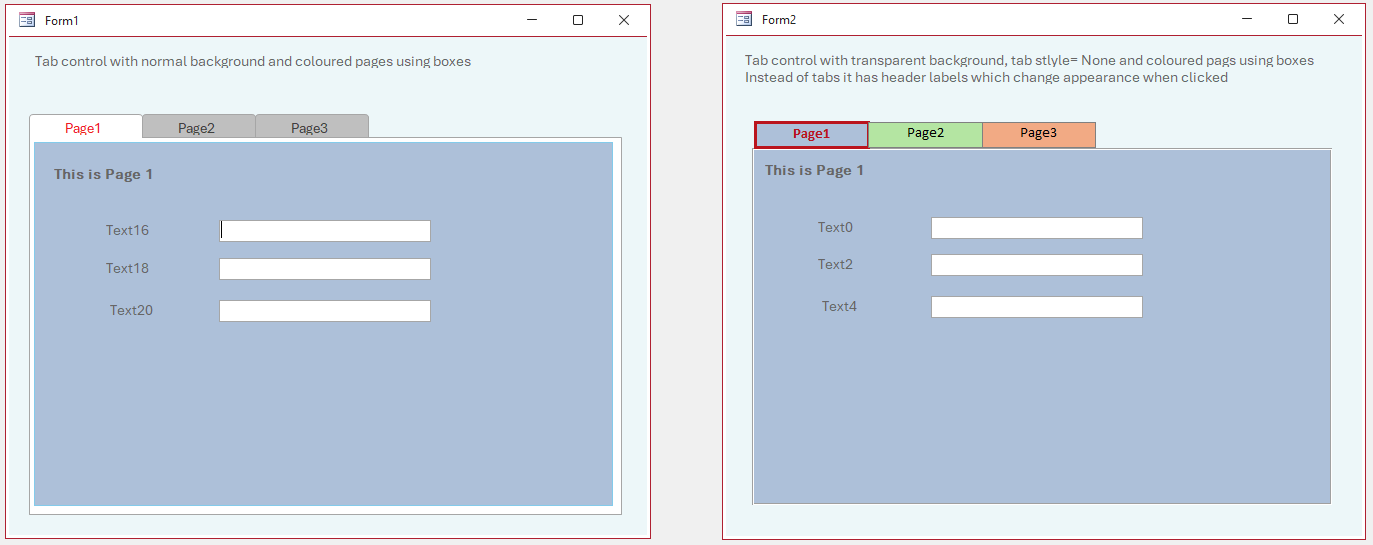1373x545 pixels.
Task: Close the Form1 window
Action: [624, 20]
